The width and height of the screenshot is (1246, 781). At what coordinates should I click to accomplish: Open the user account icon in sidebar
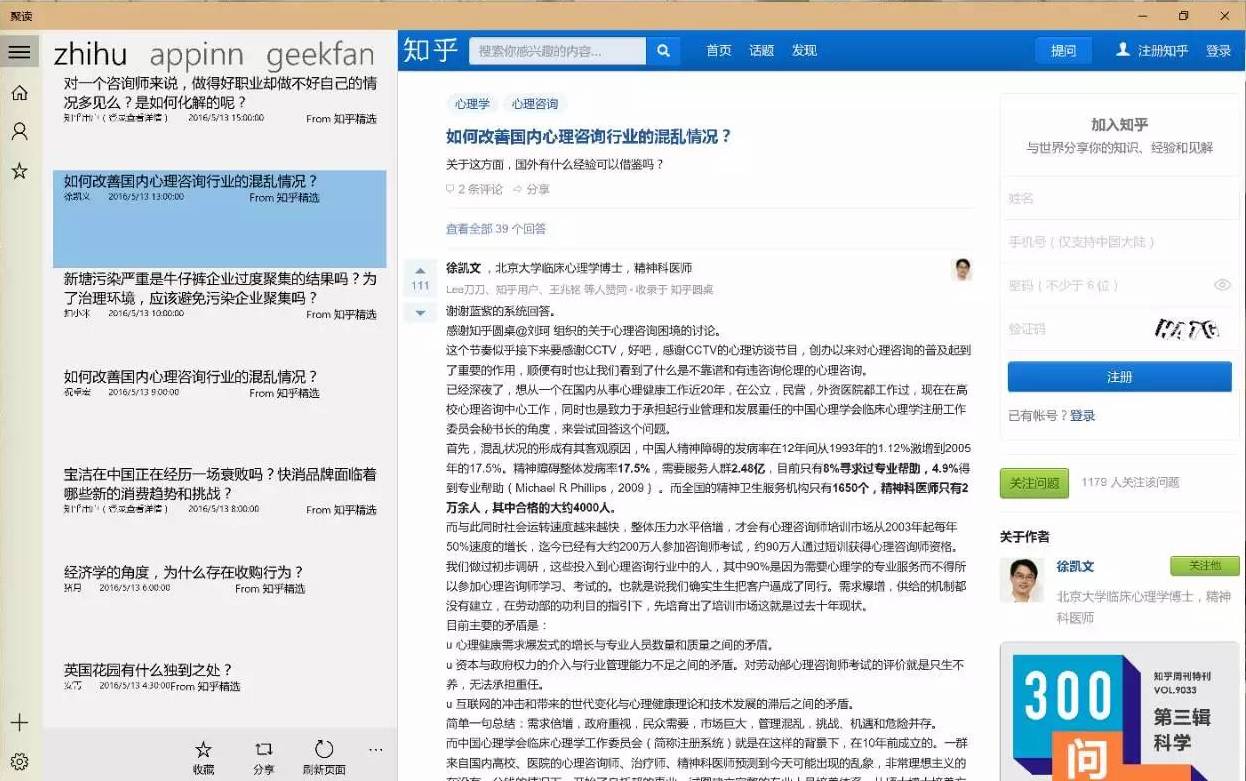[19, 132]
